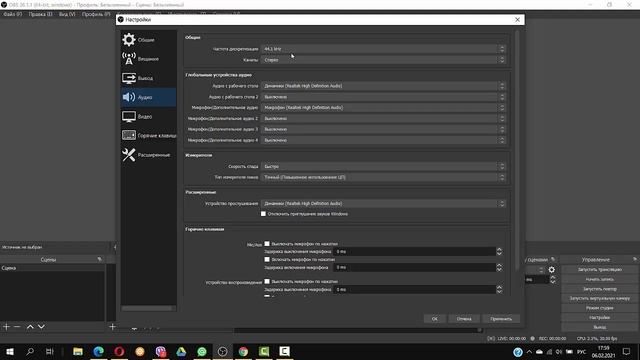This screenshot has width=640, height=360.
Task: Open sample rate 44.1 kHz dropdown
Action: [383, 49]
